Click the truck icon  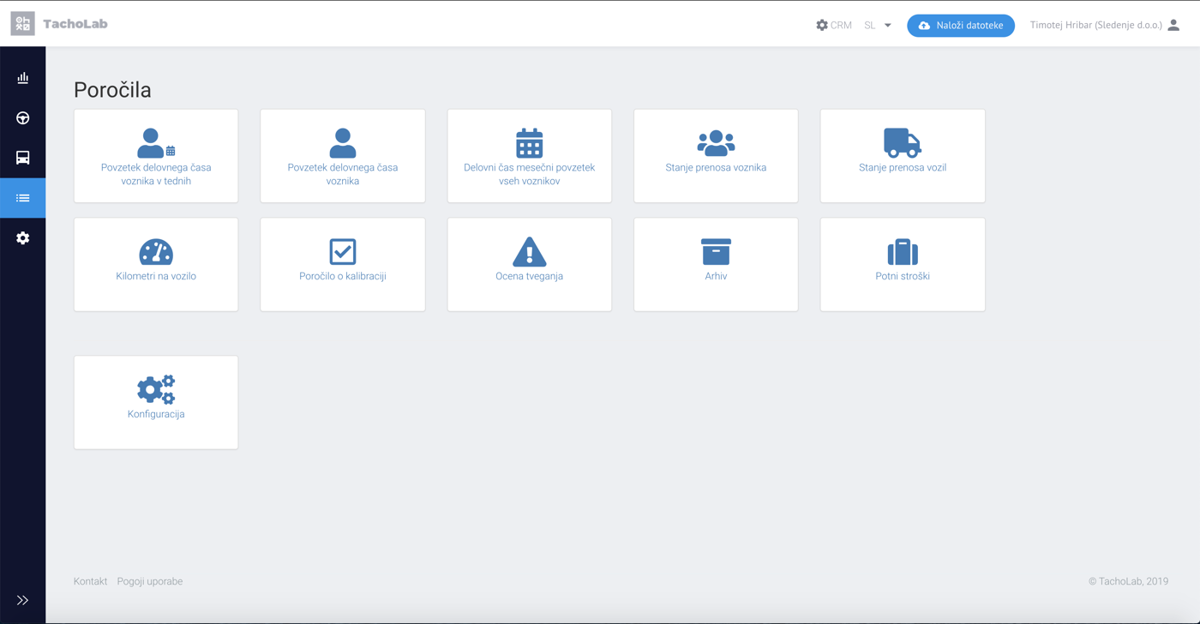point(902,143)
